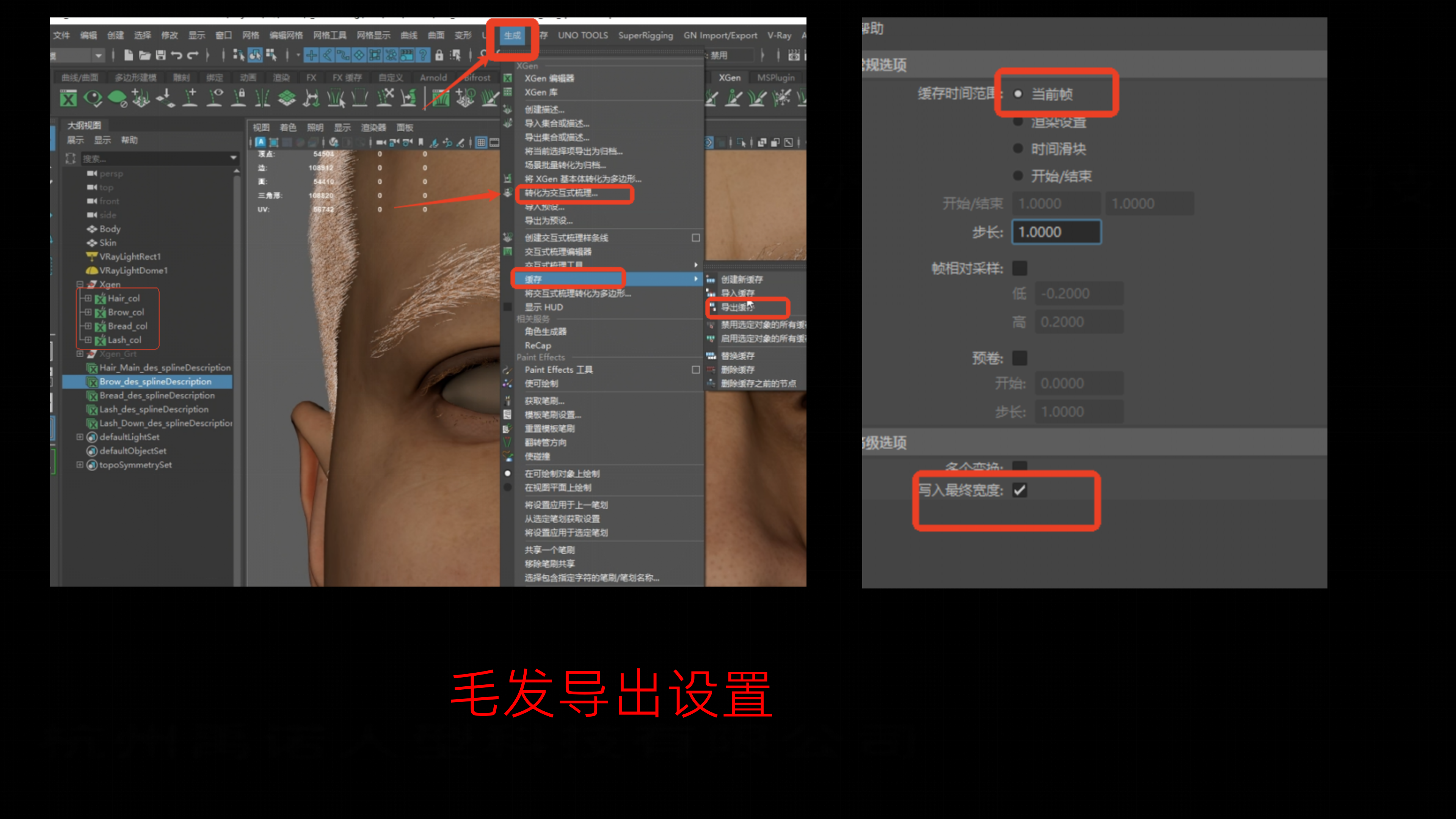
Task: Select the 开始/结束 radio button
Action: pos(1018,176)
